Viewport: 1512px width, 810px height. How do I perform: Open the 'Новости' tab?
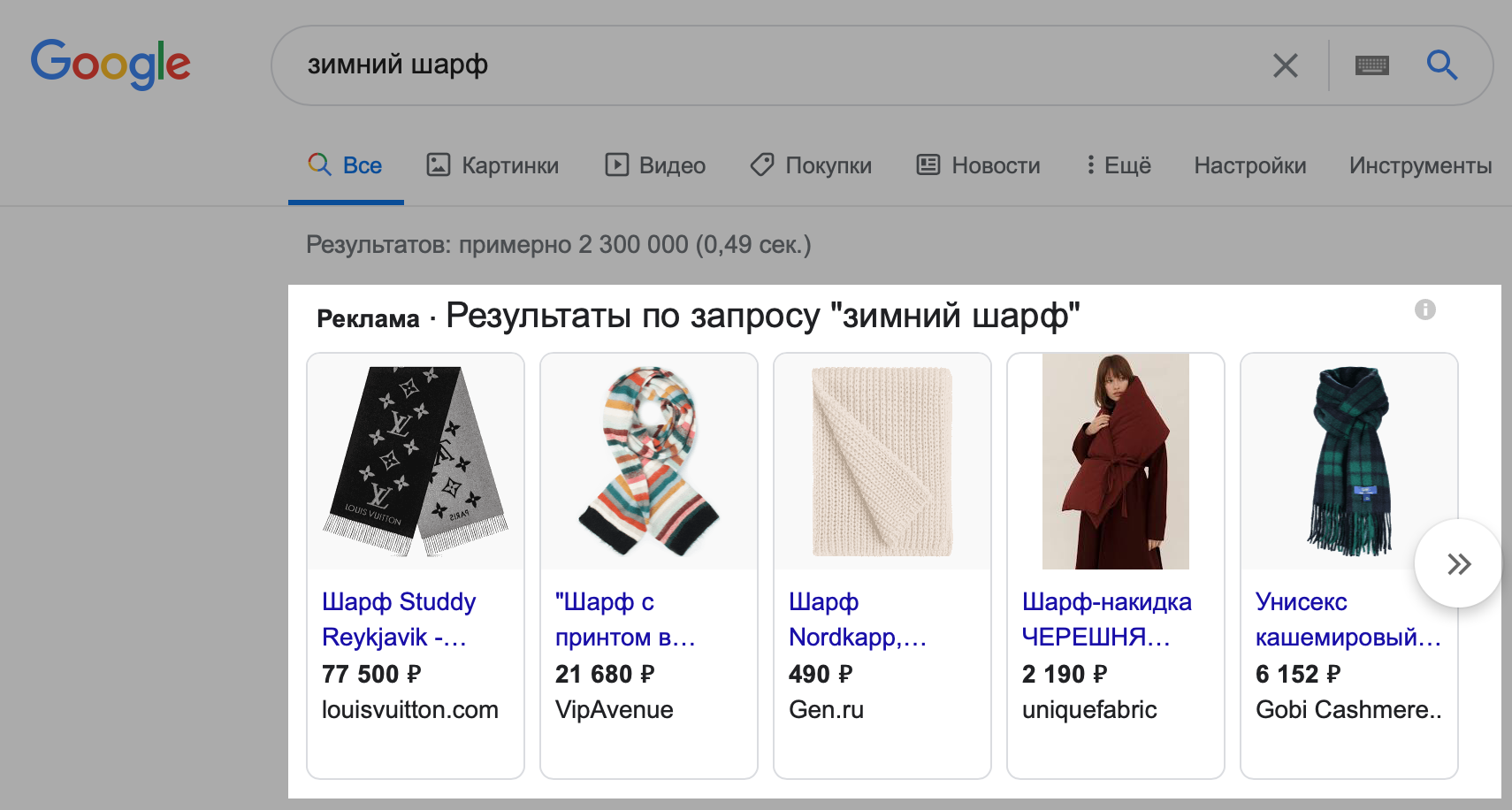pos(978,165)
